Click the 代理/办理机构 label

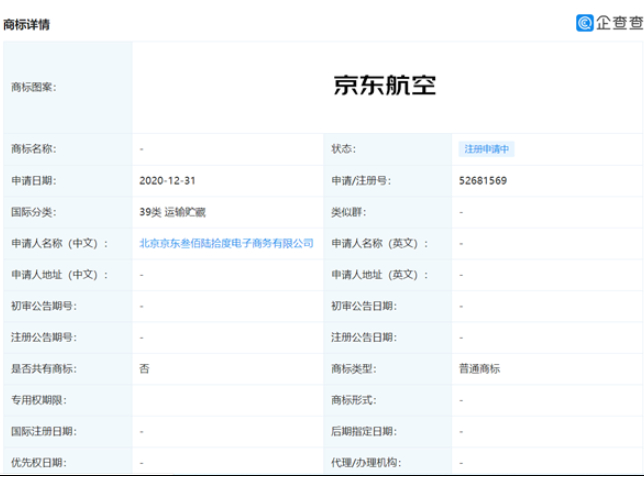point(366,463)
